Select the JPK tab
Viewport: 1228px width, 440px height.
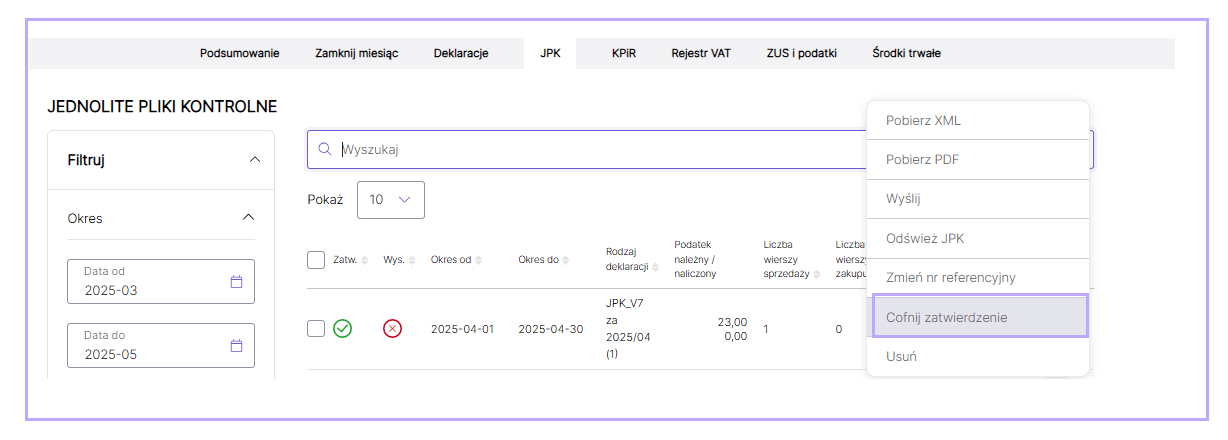(x=550, y=53)
